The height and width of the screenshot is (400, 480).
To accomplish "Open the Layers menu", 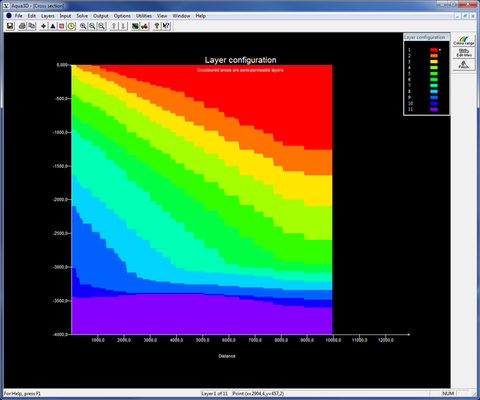I will coord(48,16).
